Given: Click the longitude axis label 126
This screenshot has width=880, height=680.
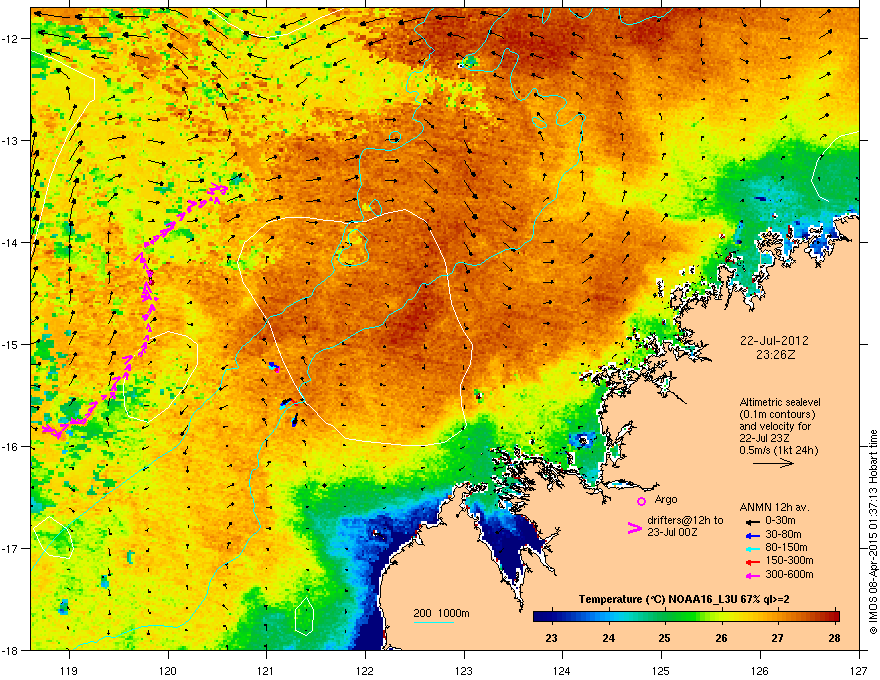Looking at the screenshot, I should click(760, 670).
